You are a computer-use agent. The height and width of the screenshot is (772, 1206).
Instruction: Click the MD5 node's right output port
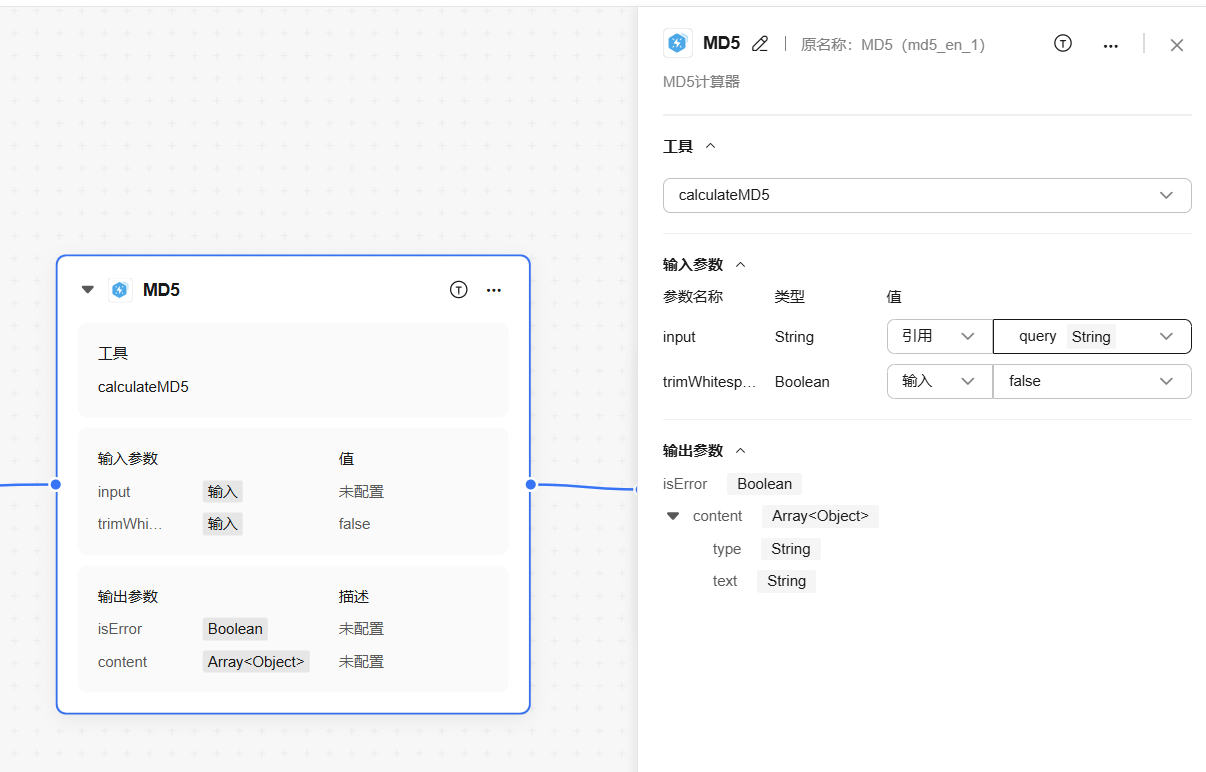pos(531,484)
